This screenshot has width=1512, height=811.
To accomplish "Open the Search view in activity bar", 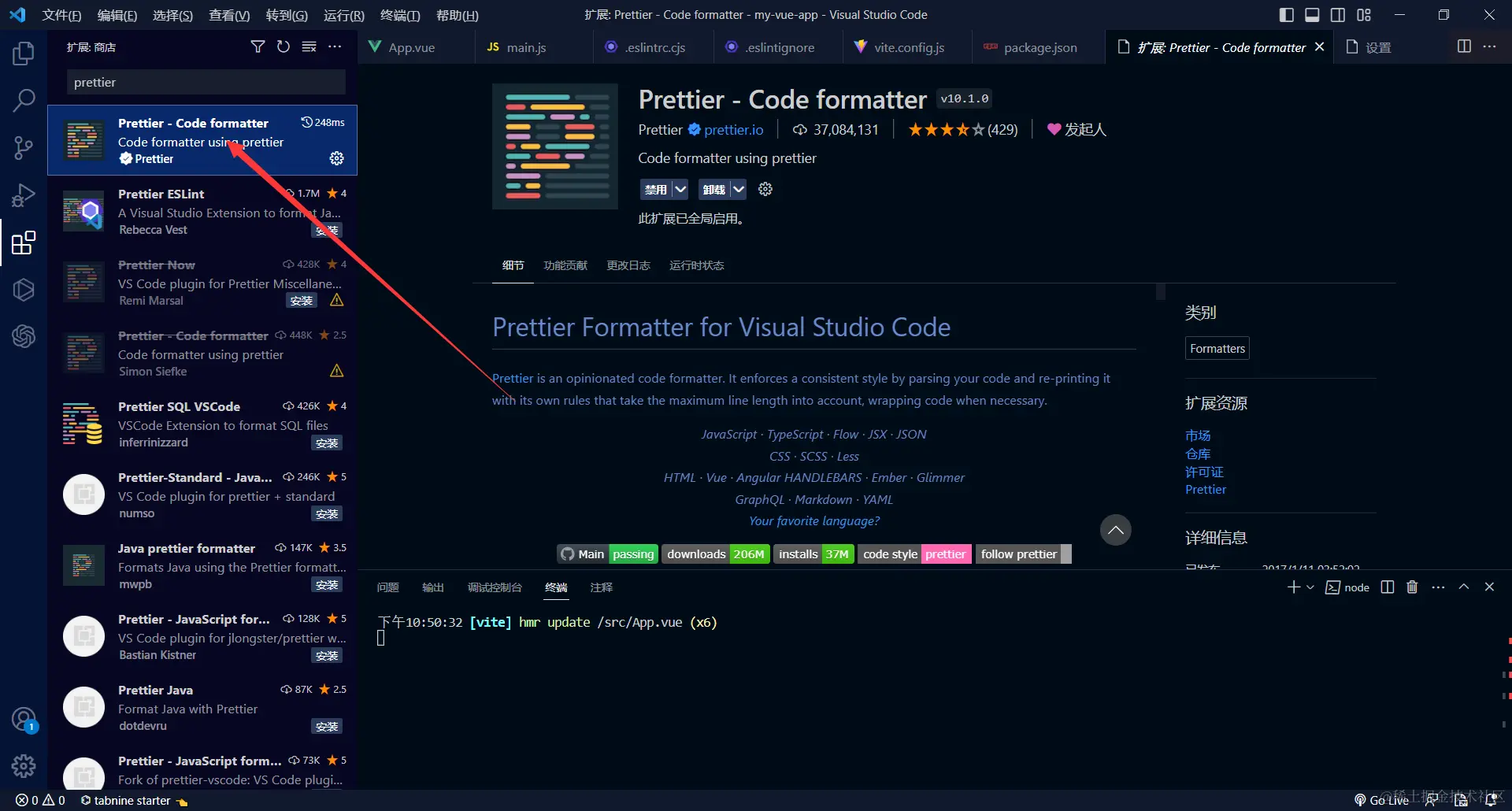I will [x=24, y=100].
